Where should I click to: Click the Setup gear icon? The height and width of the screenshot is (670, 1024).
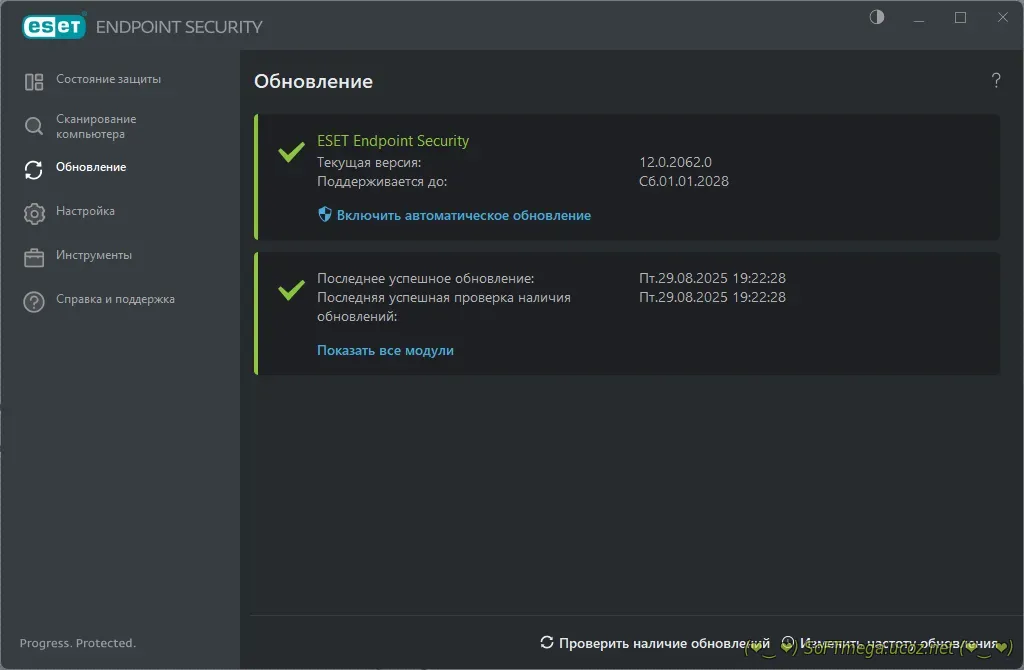34,214
